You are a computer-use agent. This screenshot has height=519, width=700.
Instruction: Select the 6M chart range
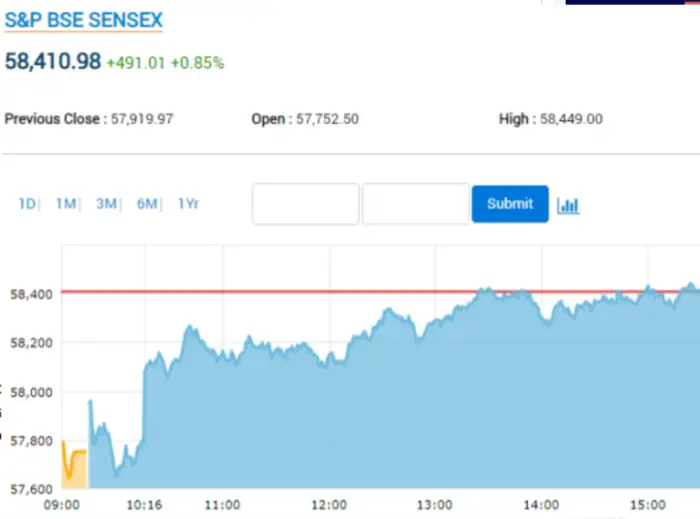point(147,204)
